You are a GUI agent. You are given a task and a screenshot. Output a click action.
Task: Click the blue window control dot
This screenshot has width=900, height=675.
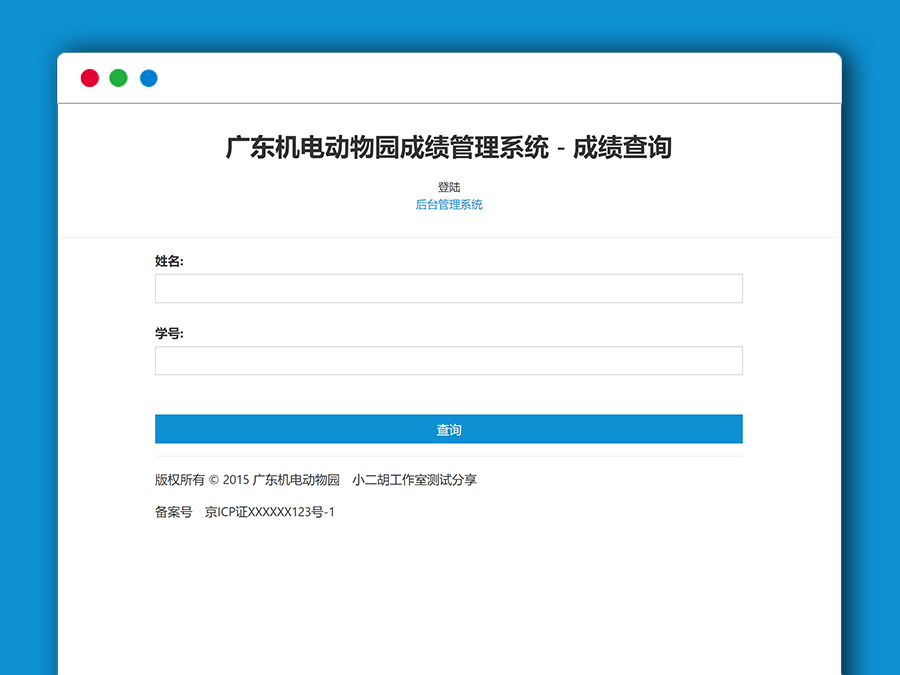(149, 77)
